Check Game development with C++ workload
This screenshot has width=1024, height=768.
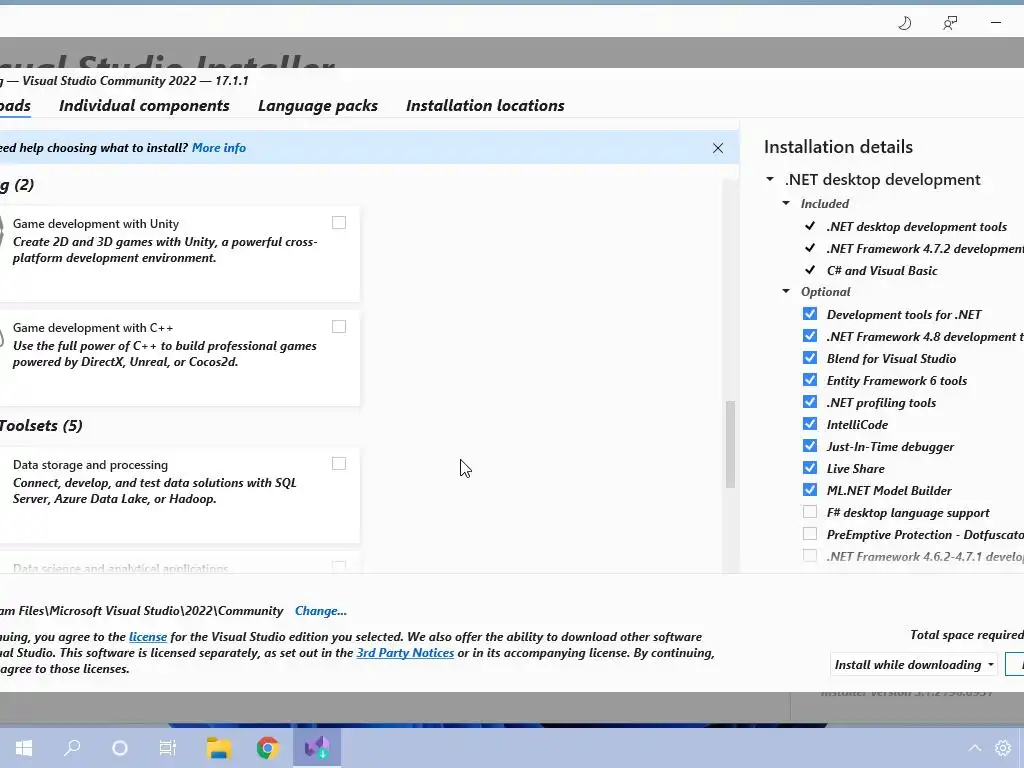click(x=339, y=327)
